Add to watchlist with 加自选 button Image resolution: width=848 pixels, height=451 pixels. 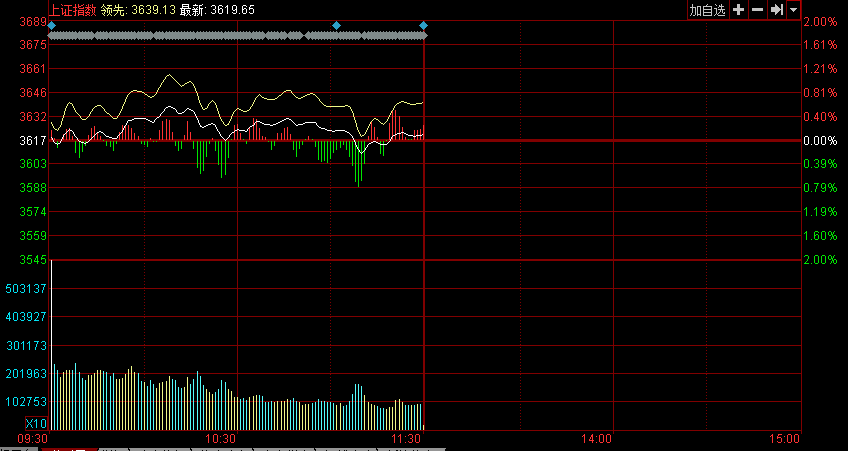[x=707, y=10]
